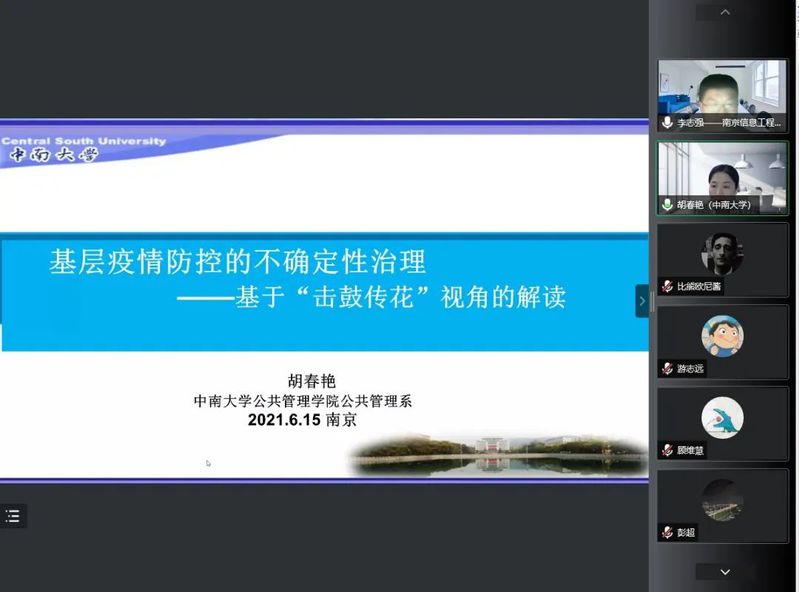Toggle muted mic icon for 比嫡欧尼酱

pyautogui.click(x=667, y=286)
